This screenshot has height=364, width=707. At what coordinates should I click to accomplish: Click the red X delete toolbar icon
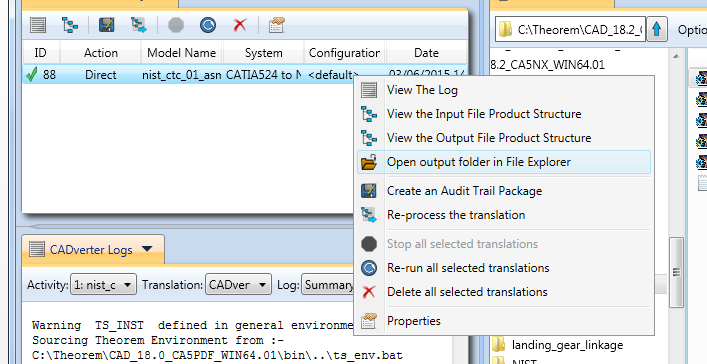[x=240, y=24]
